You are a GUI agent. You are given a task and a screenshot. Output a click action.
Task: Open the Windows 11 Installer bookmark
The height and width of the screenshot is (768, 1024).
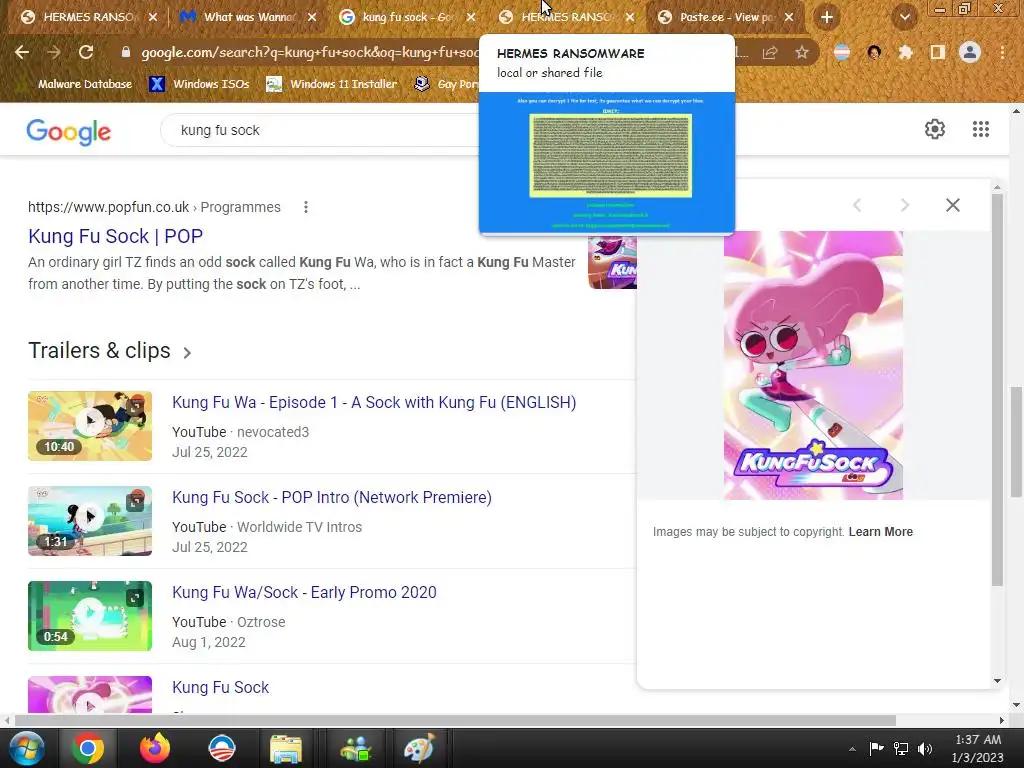pos(332,84)
